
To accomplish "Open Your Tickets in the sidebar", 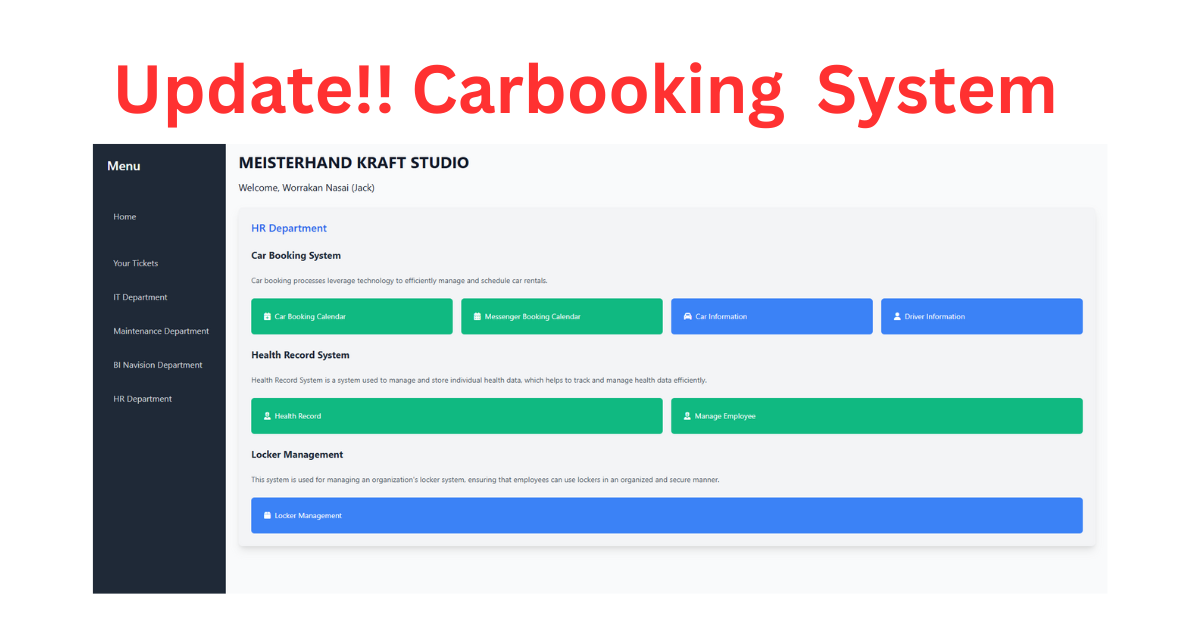I will (x=136, y=264).
